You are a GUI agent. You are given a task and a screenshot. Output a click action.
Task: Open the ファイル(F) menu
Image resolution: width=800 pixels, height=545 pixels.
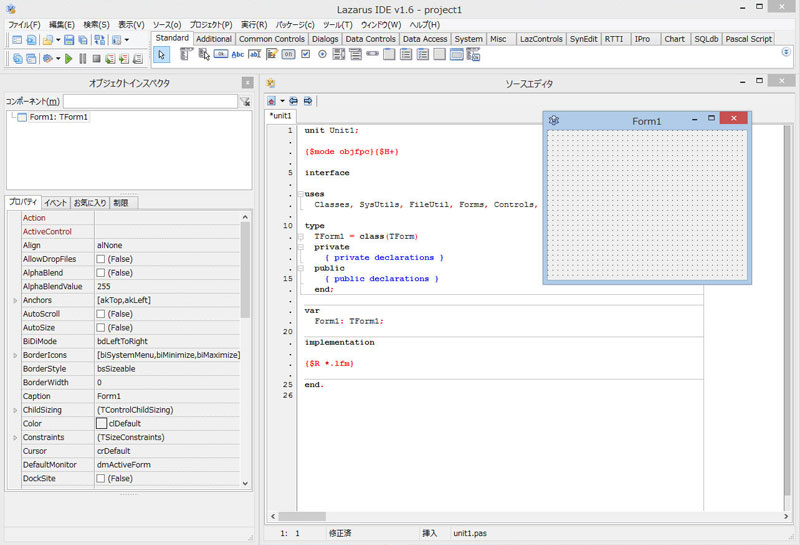click(x=24, y=24)
